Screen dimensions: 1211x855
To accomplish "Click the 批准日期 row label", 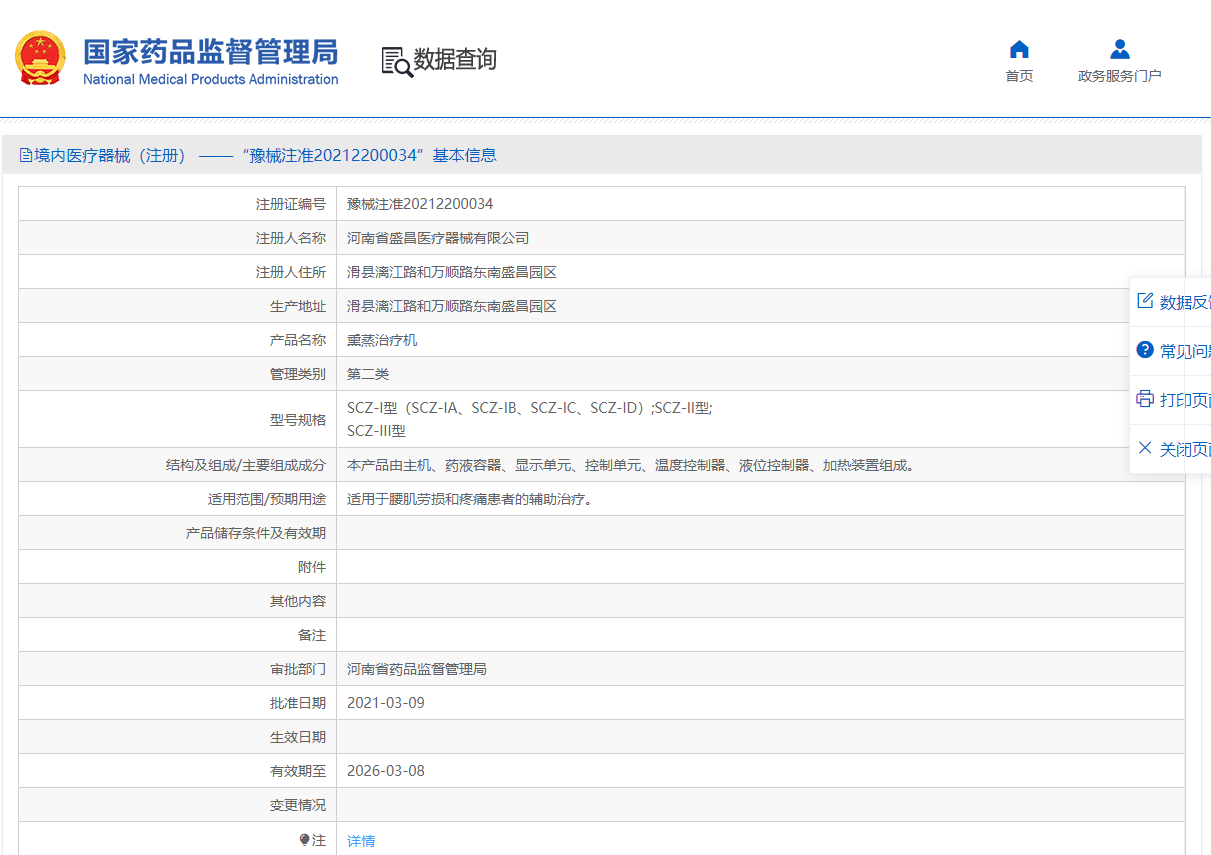I will click(298, 703).
